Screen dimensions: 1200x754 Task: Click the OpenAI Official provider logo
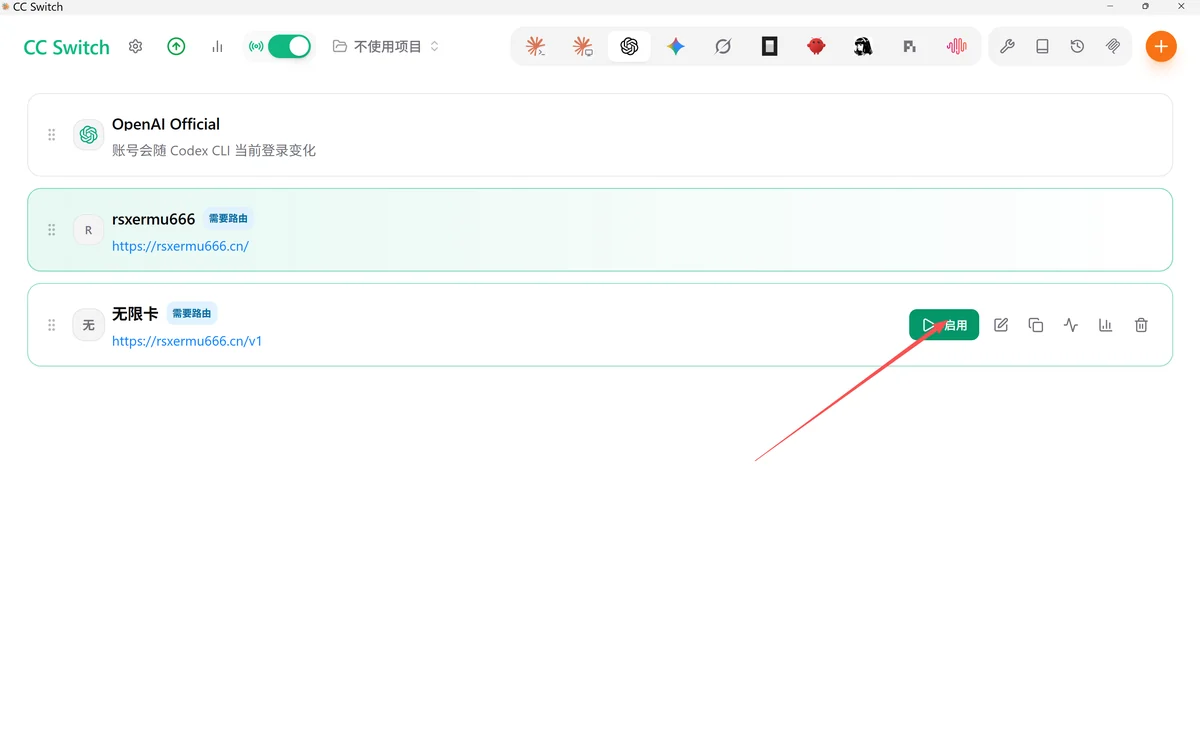pos(88,135)
